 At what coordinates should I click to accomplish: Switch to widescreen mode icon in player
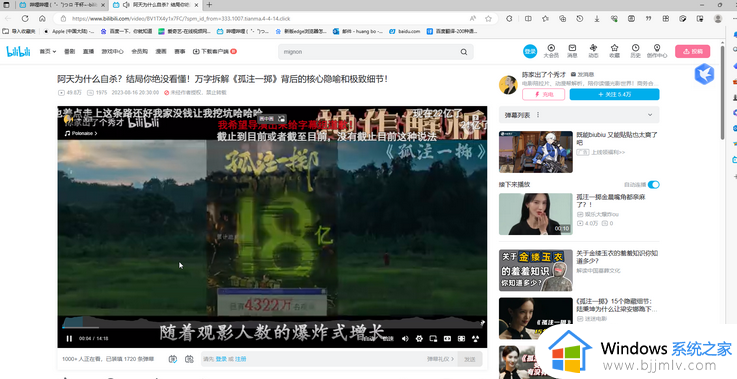(x=447, y=339)
